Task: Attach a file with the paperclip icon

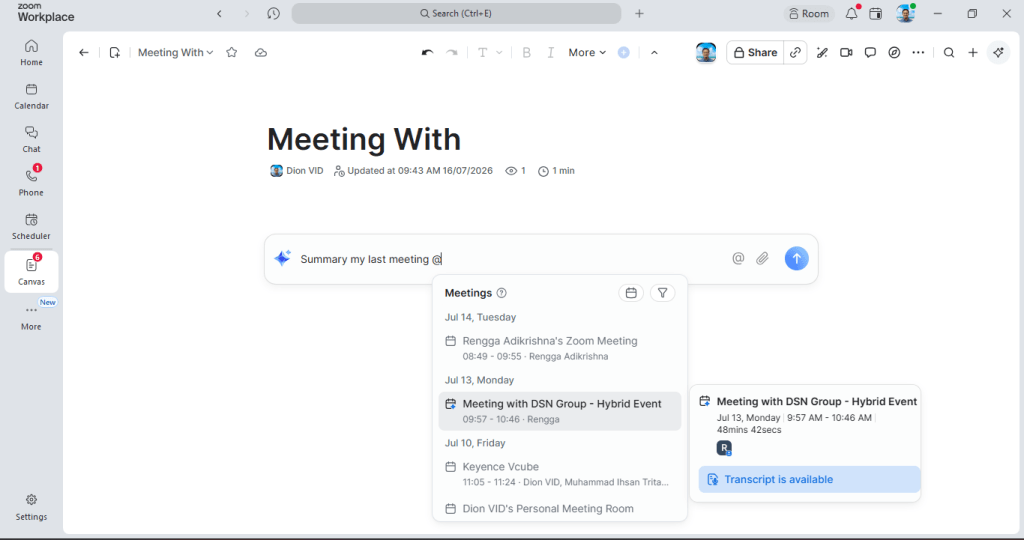Action: (x=762, y=259)
